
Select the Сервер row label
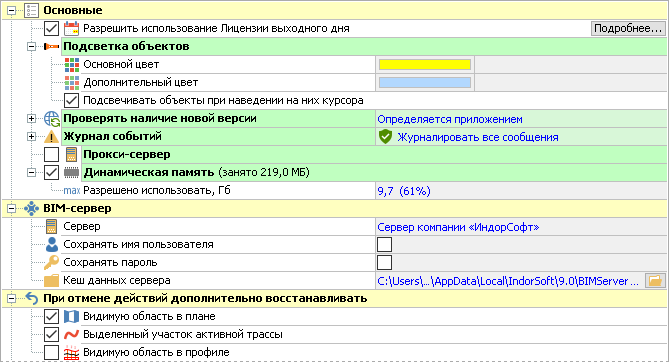pyautogui.click(x=82, y=227)
